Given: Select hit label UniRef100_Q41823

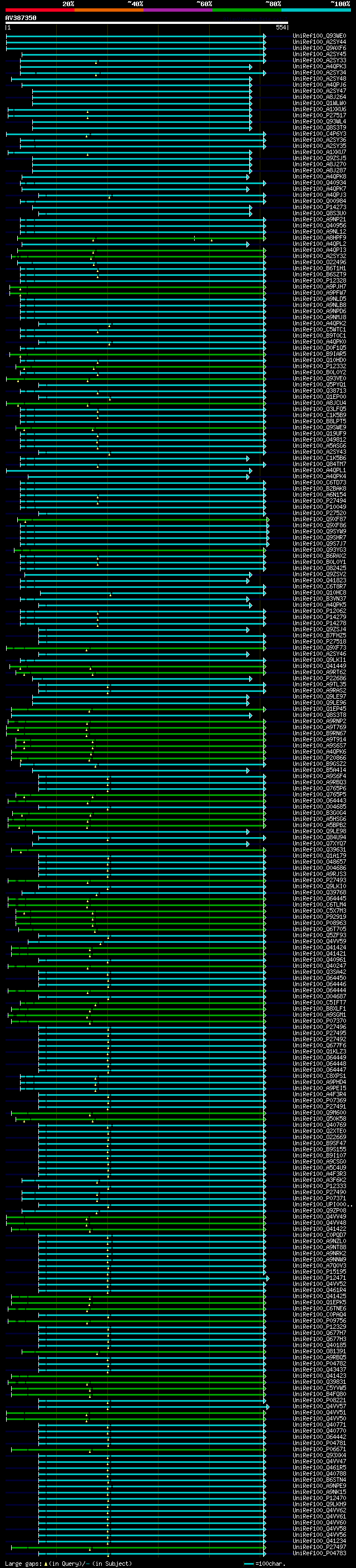Looking at the screenshot, I should click(x=319, y=580).
